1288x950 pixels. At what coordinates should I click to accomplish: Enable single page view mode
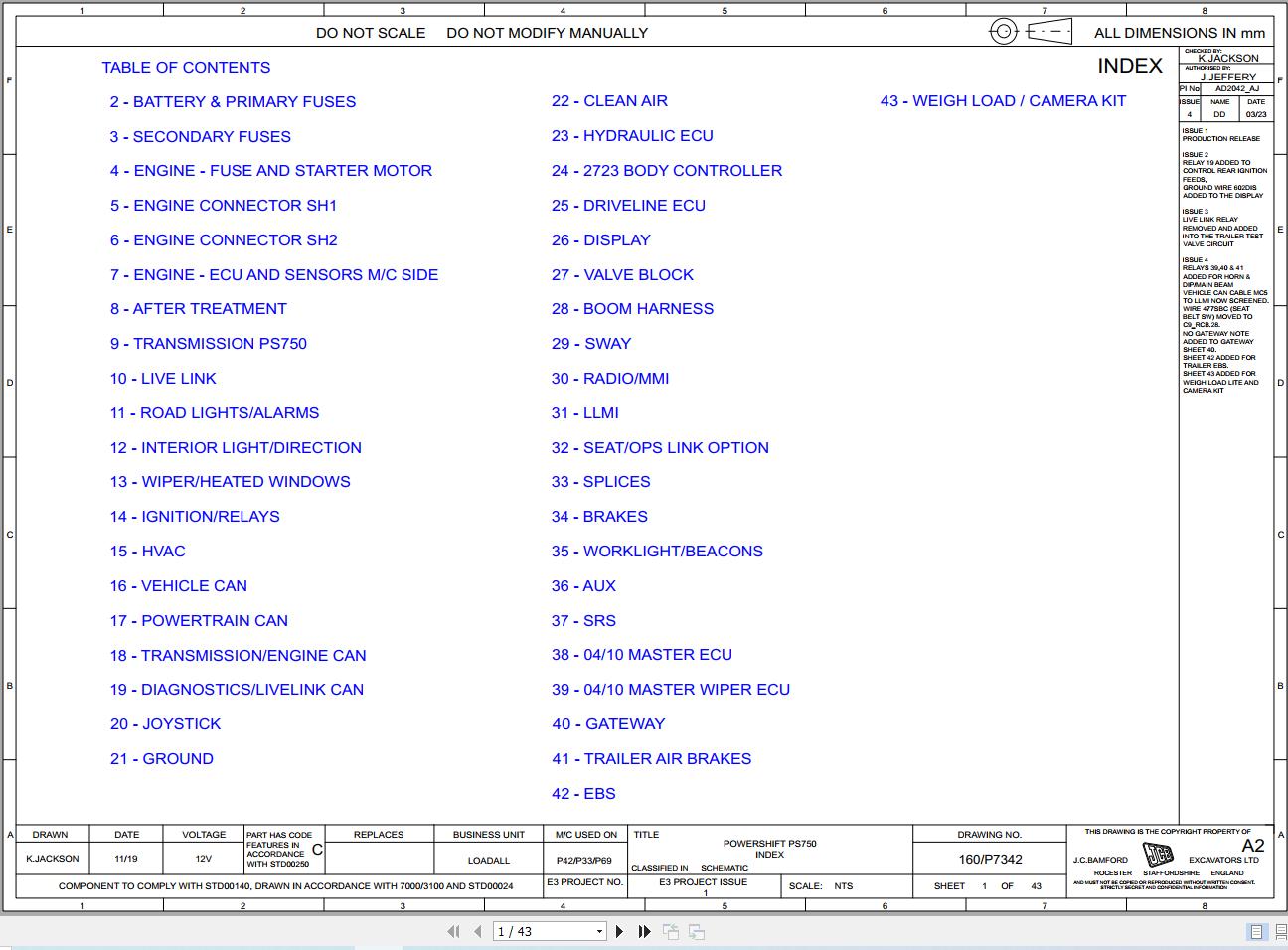(1256, 931)
